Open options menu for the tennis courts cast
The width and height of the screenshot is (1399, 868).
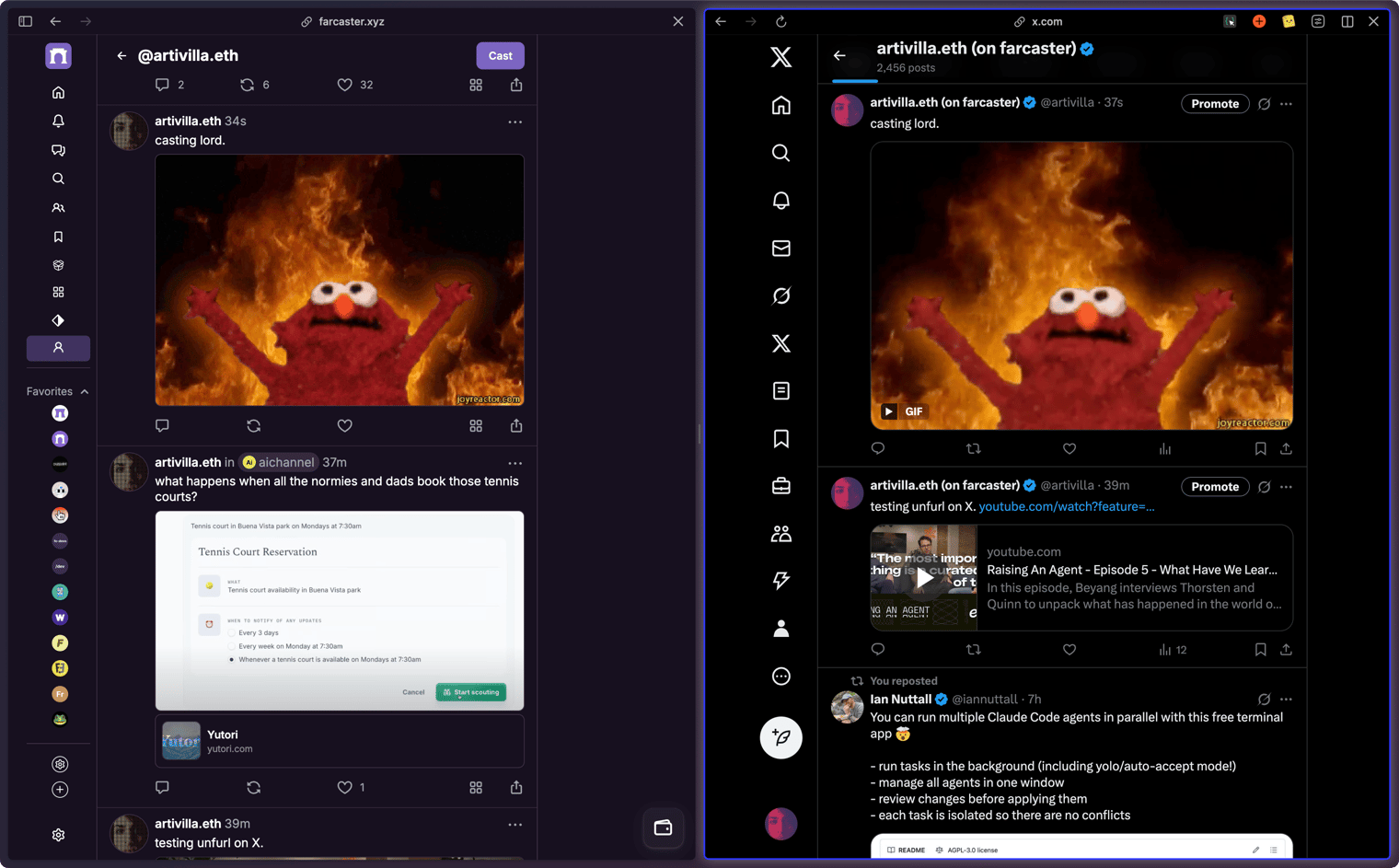coord(515,463)
